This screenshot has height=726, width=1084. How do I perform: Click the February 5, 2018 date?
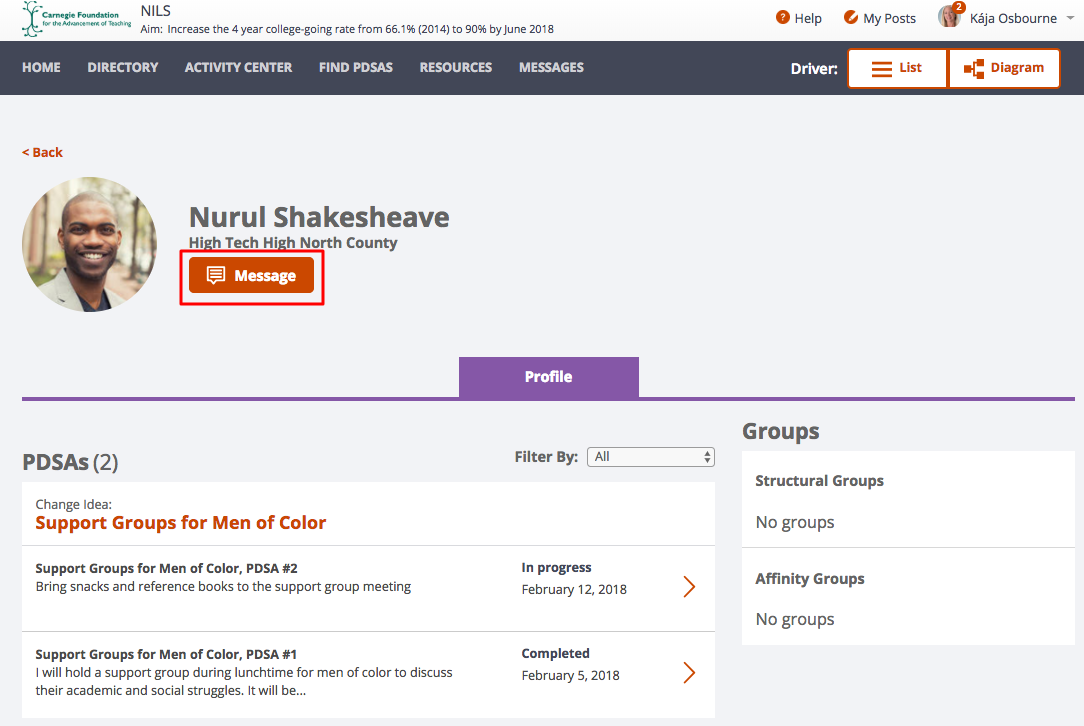[x=570, y=676]
